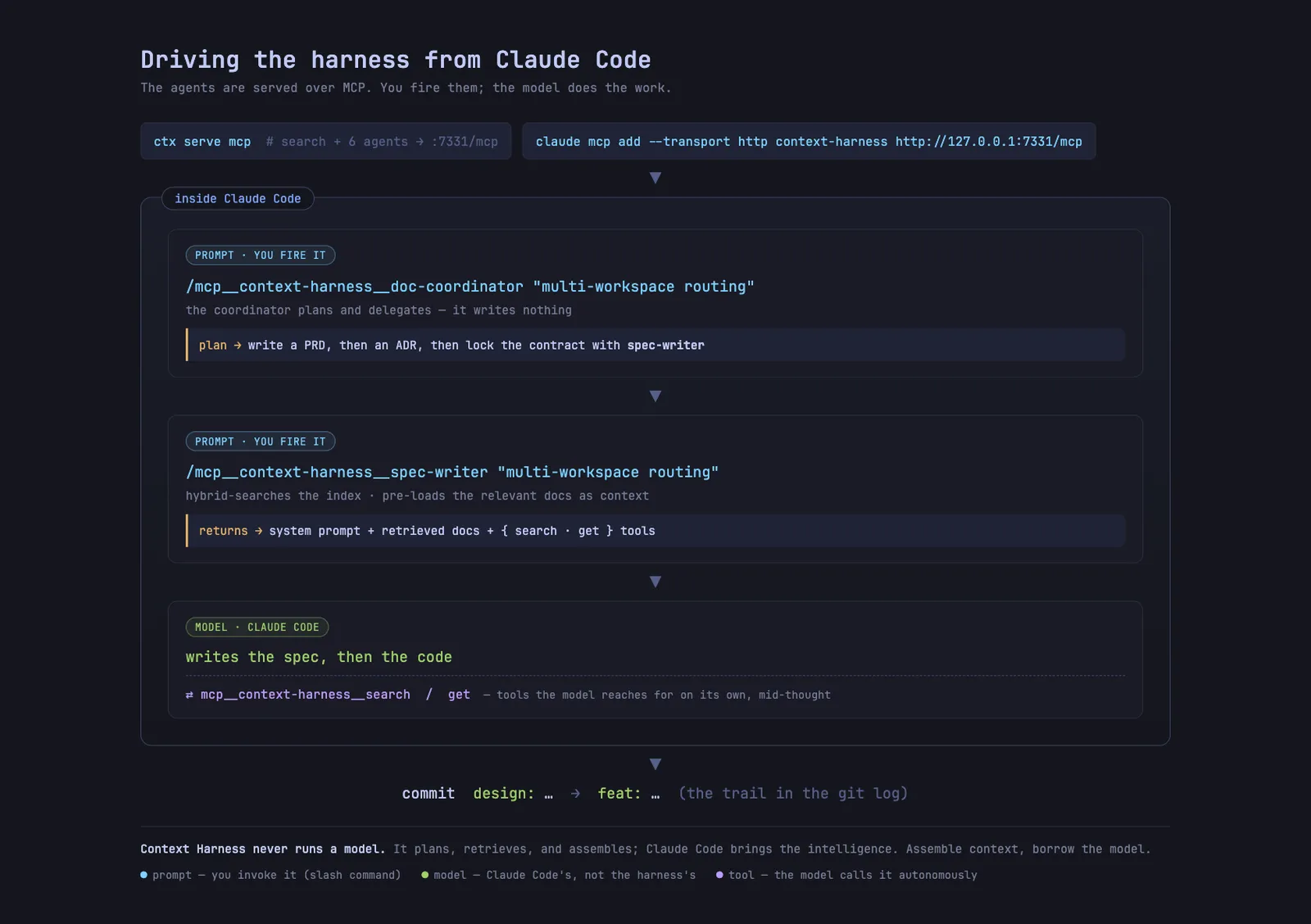Click bold 'Context Harness never runs a model.'
1311x924 pixels.
pyautogui.click(x=263, y=849)
